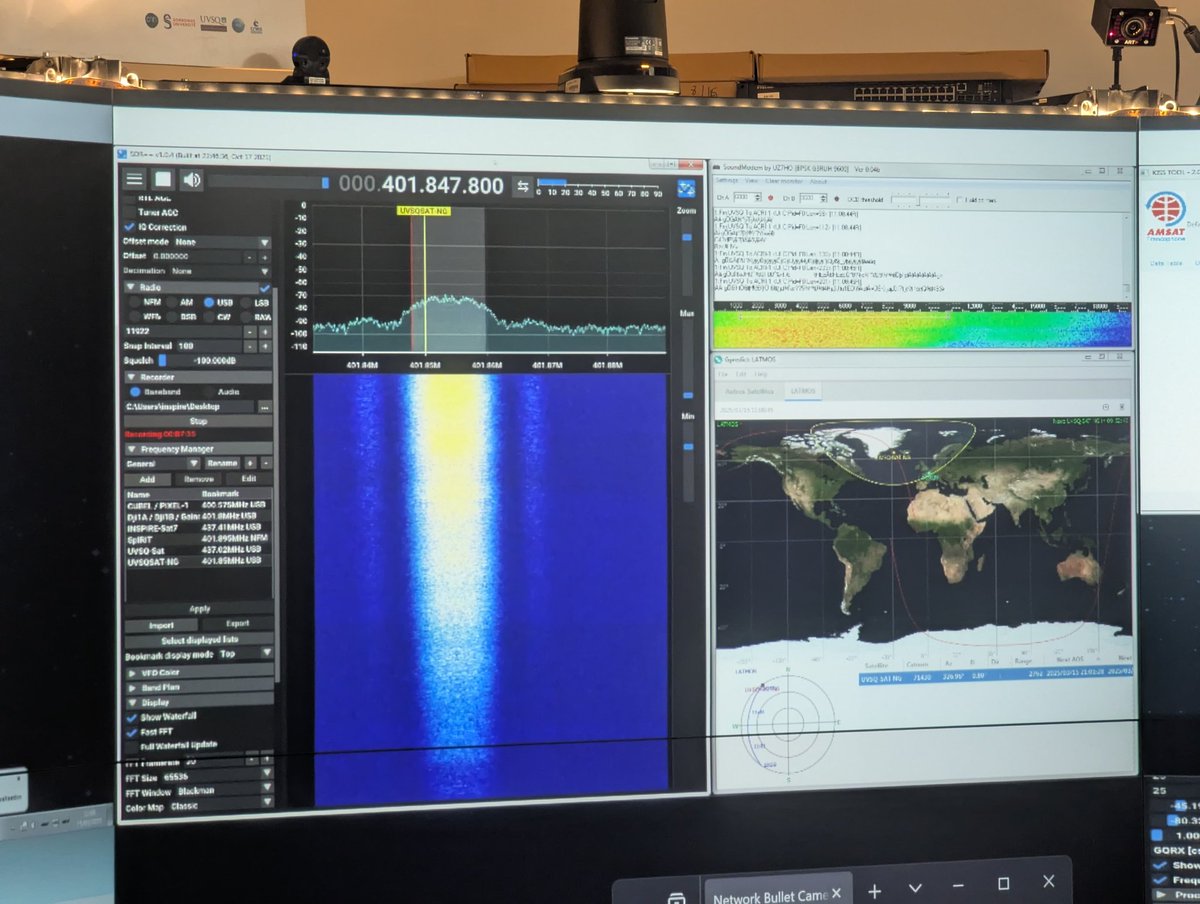This screenshot has height=904, width=1200.
Task: Disable Show Waterfall
Action: click(131, 717)
